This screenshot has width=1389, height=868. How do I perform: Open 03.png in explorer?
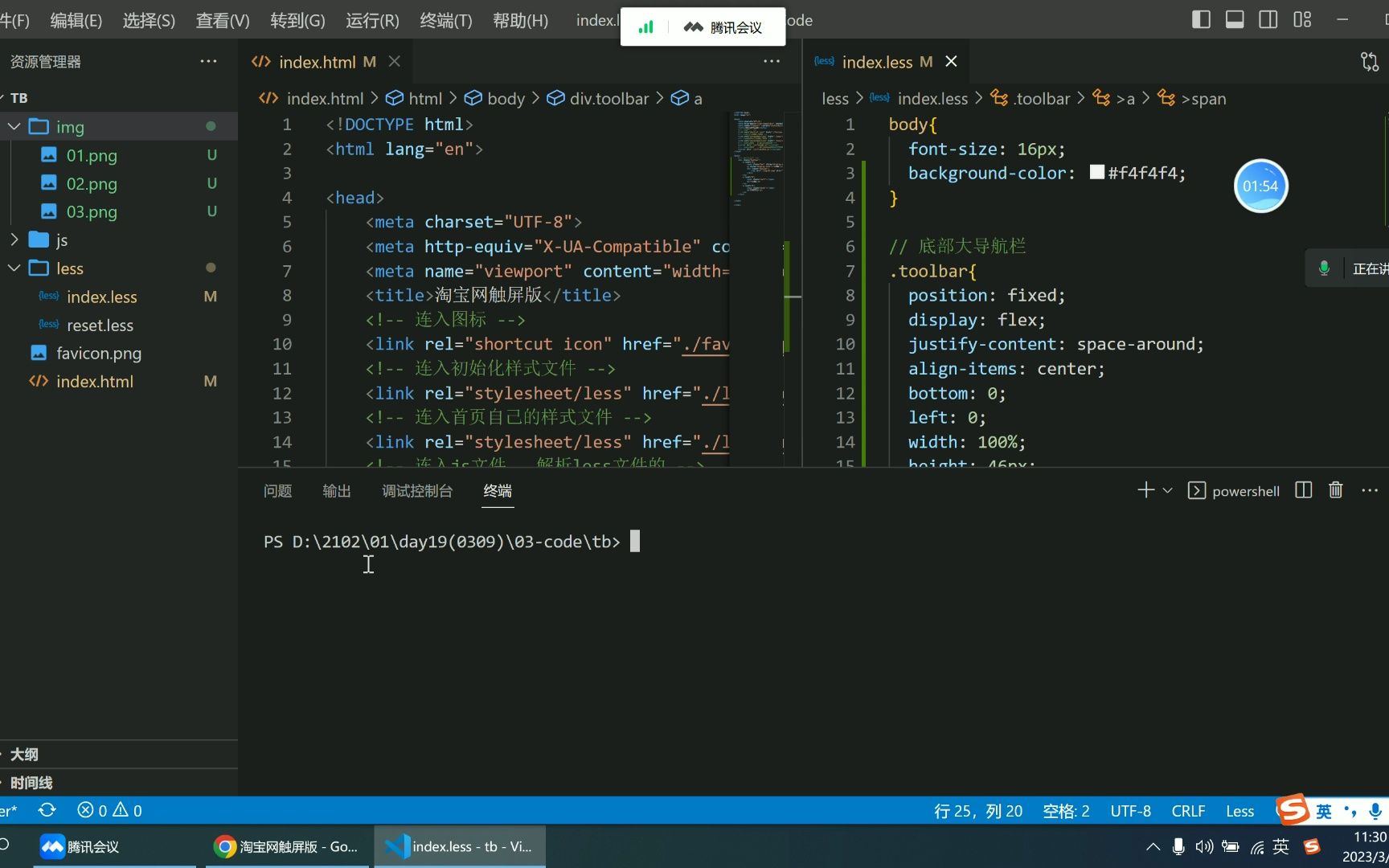click(x=92, y=211)
